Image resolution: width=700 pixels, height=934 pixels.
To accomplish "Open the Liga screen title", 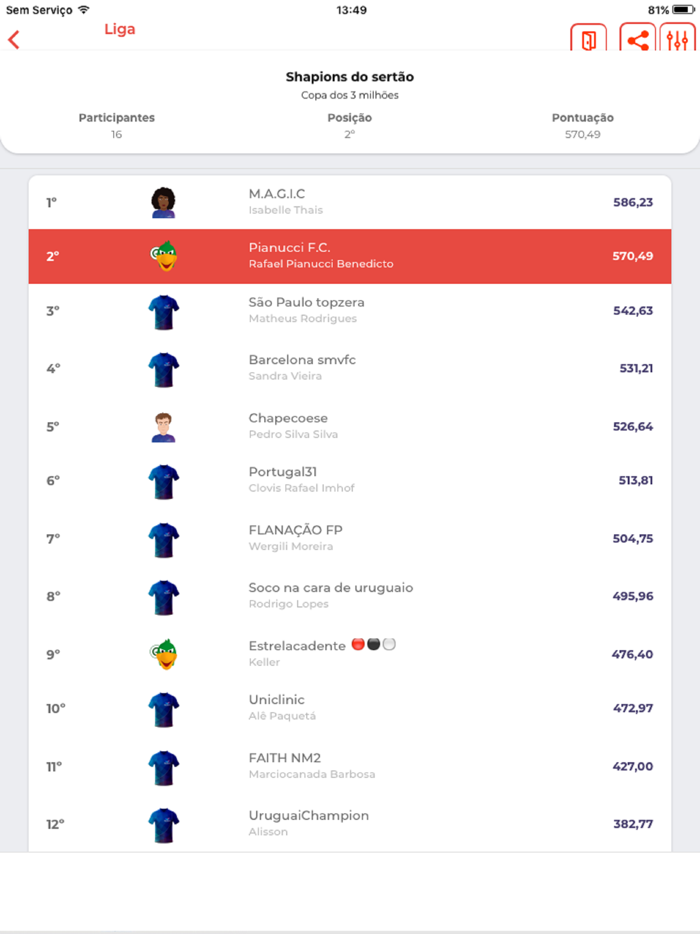I will 120,29.
